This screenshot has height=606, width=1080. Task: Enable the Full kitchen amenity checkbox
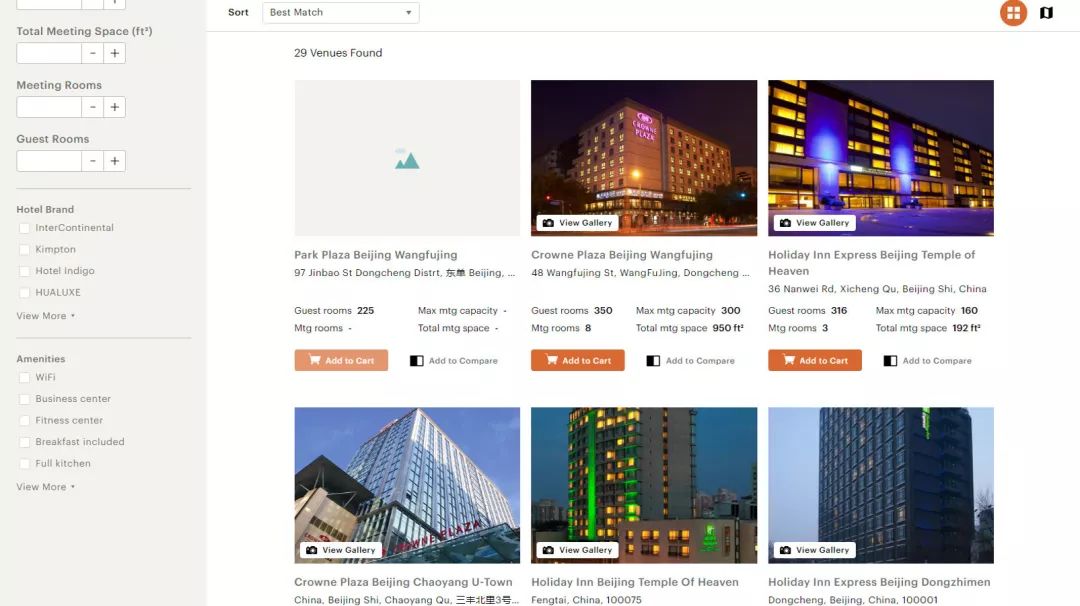[x=25, y=463]
